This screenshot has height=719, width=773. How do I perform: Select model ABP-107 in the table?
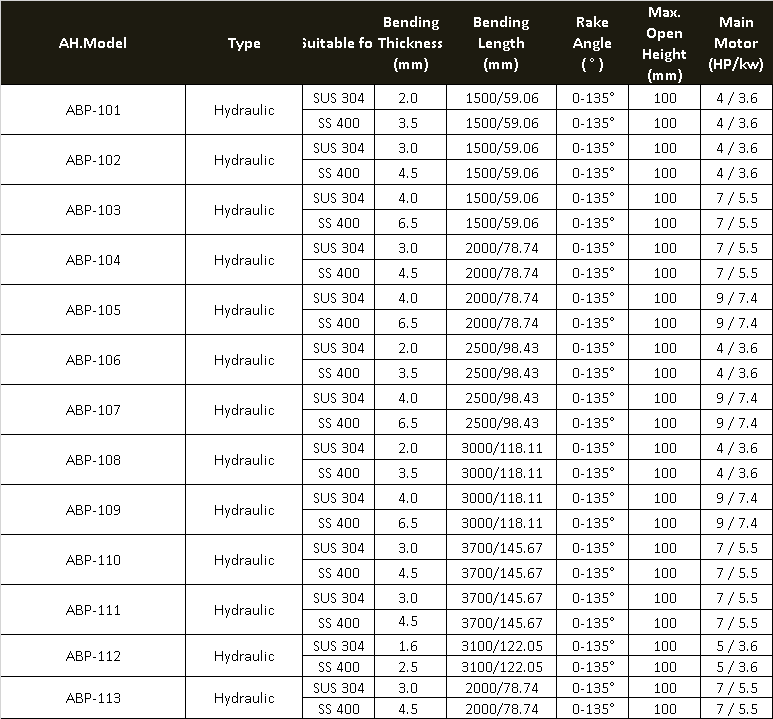point(93,410)
